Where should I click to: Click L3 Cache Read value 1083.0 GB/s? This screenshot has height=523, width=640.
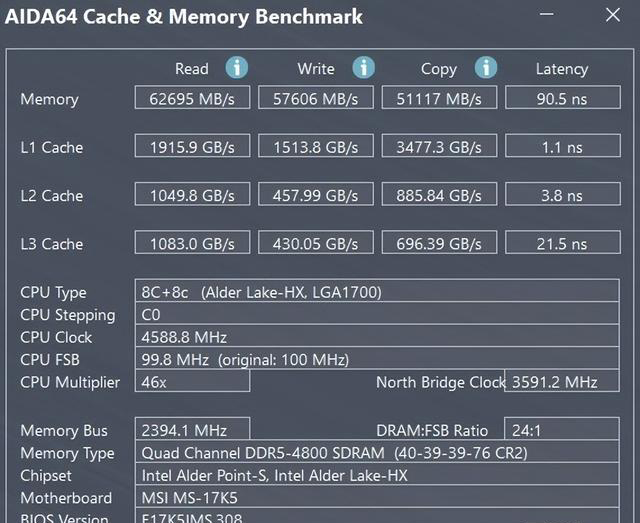click(193, 243)
